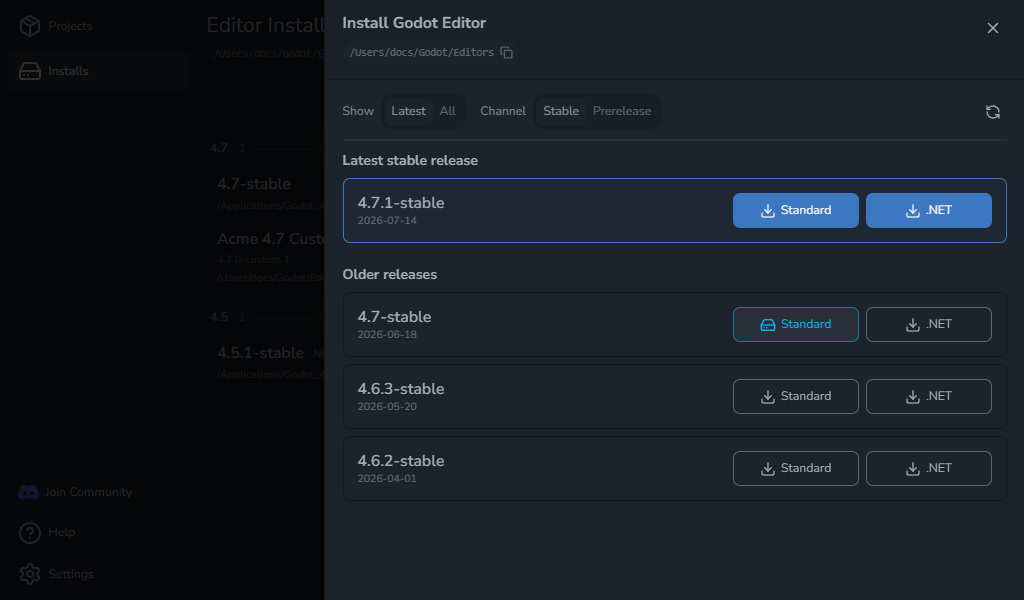Image resolution: width=1024 pixels, height=600 pixels.
Task: Download 4.7-stable .NET build
Action: [x=929, y=324]
